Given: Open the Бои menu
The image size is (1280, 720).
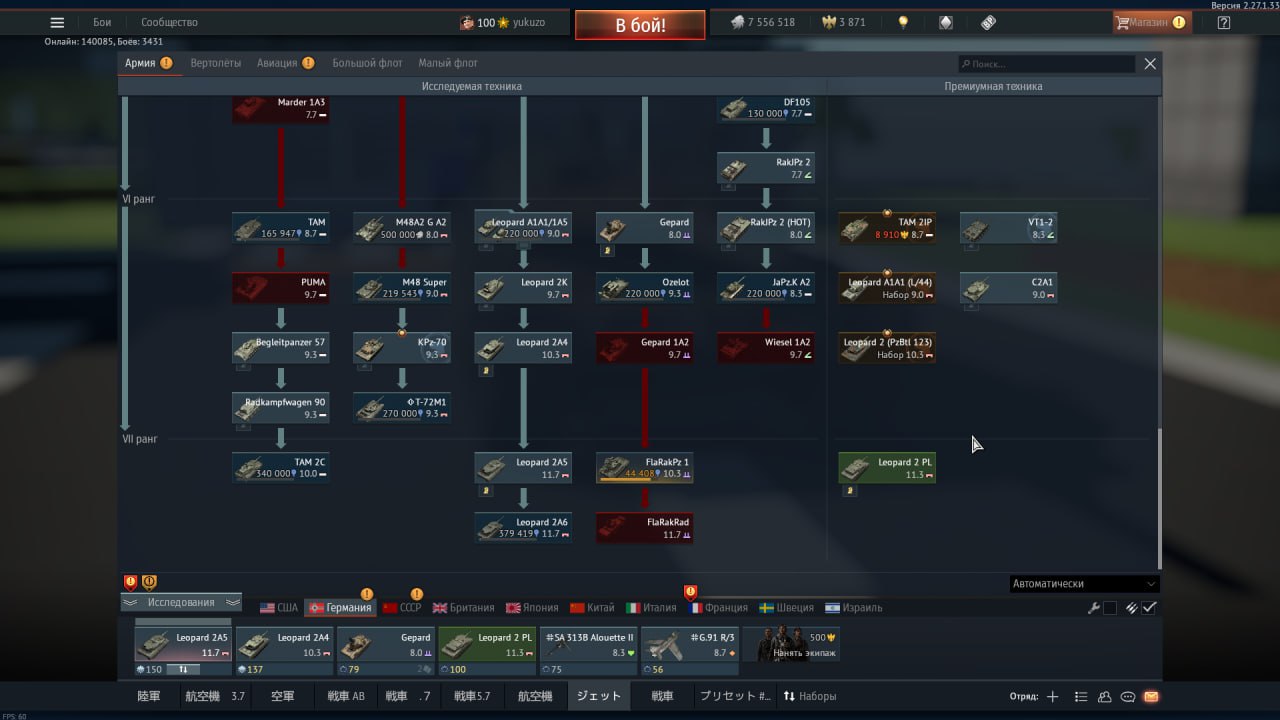Looking at the screenshot, I should 102,22.
